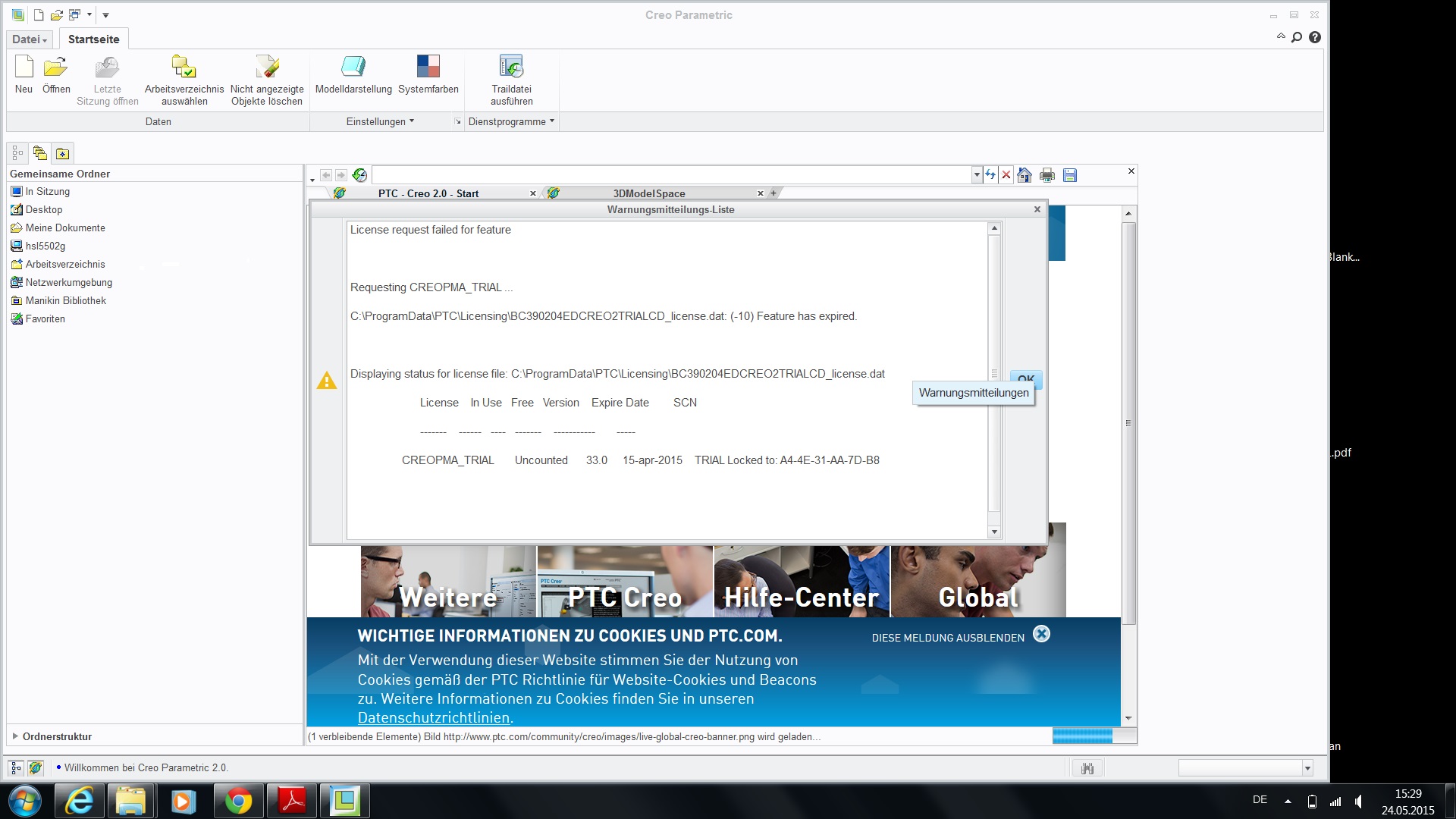
Task: Click the PTC Creo banner tile
Action: click(625, 581)
